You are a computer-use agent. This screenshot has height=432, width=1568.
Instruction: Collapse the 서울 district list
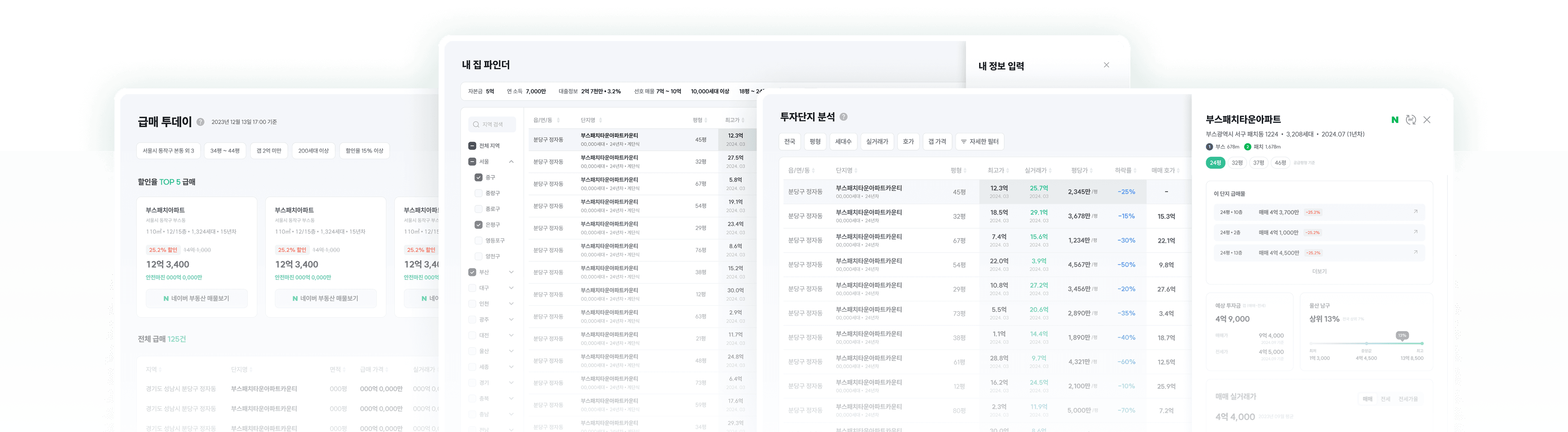tap(511, 161)
